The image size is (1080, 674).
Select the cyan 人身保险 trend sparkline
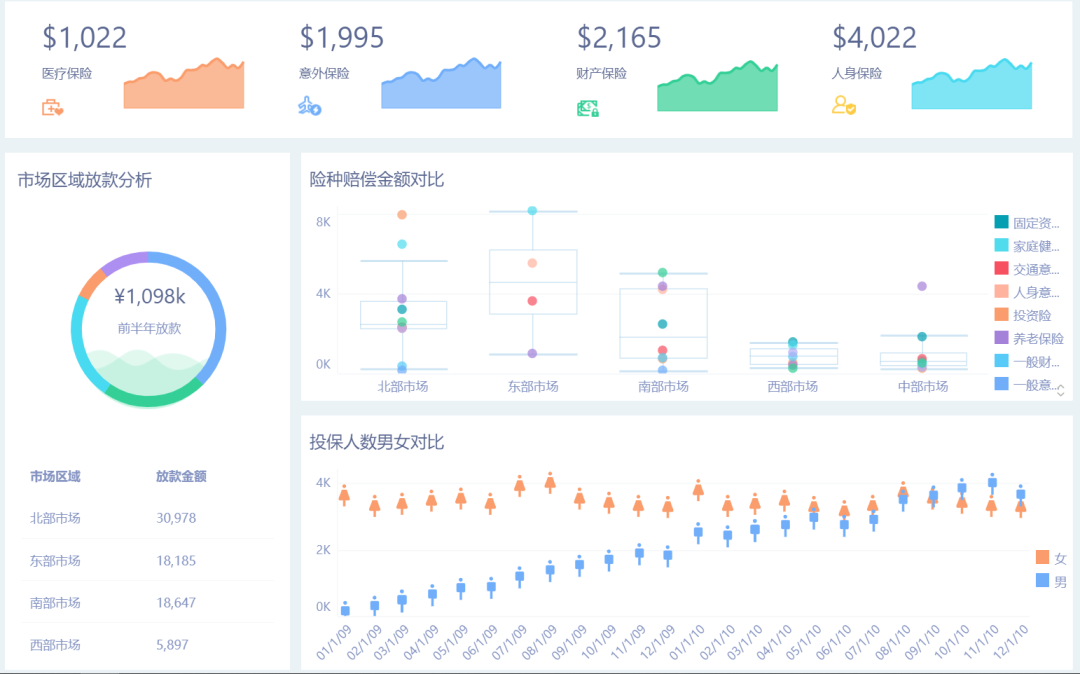pos(971,92)
